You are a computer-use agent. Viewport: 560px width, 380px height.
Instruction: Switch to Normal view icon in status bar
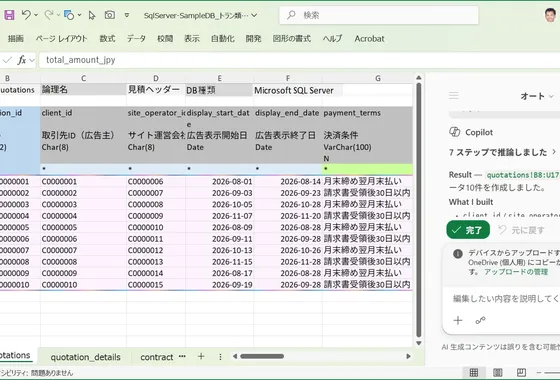pos(474,372)
